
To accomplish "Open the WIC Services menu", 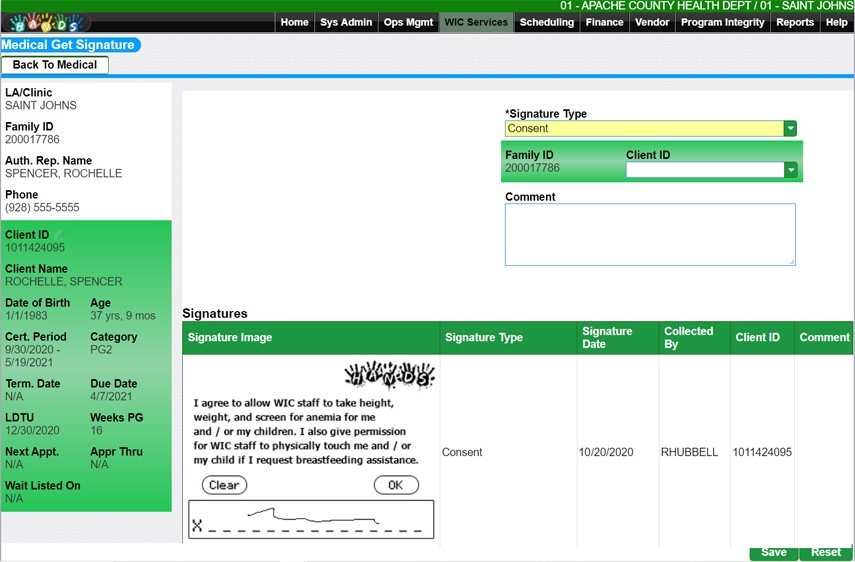I will [476, 22].
